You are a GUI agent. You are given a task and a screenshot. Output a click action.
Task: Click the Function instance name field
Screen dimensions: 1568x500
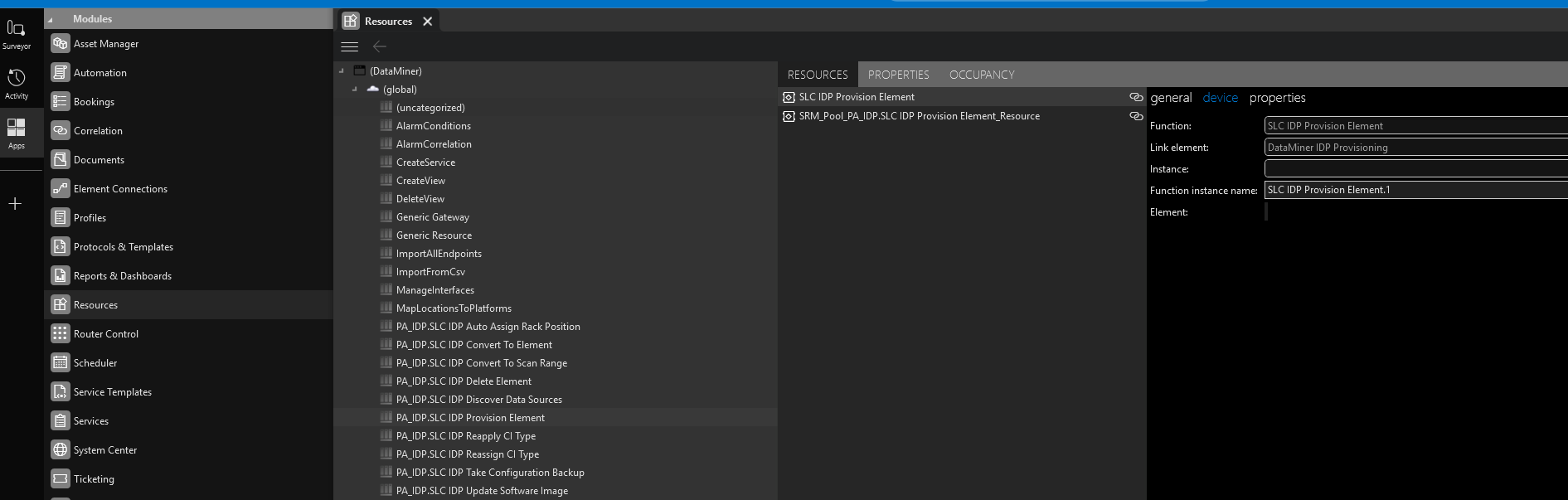coord(1414,190)
